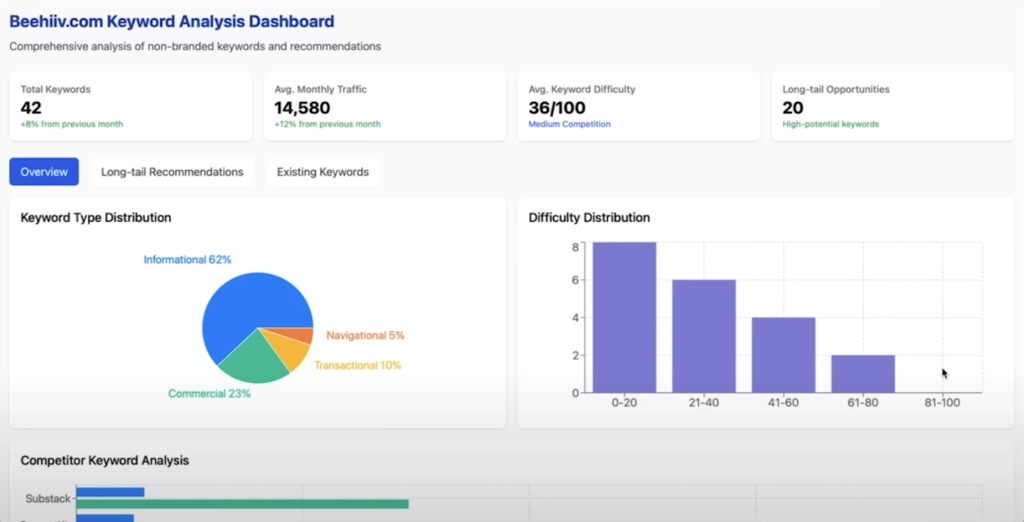Click the High-potential keywords label

(831, 124)
